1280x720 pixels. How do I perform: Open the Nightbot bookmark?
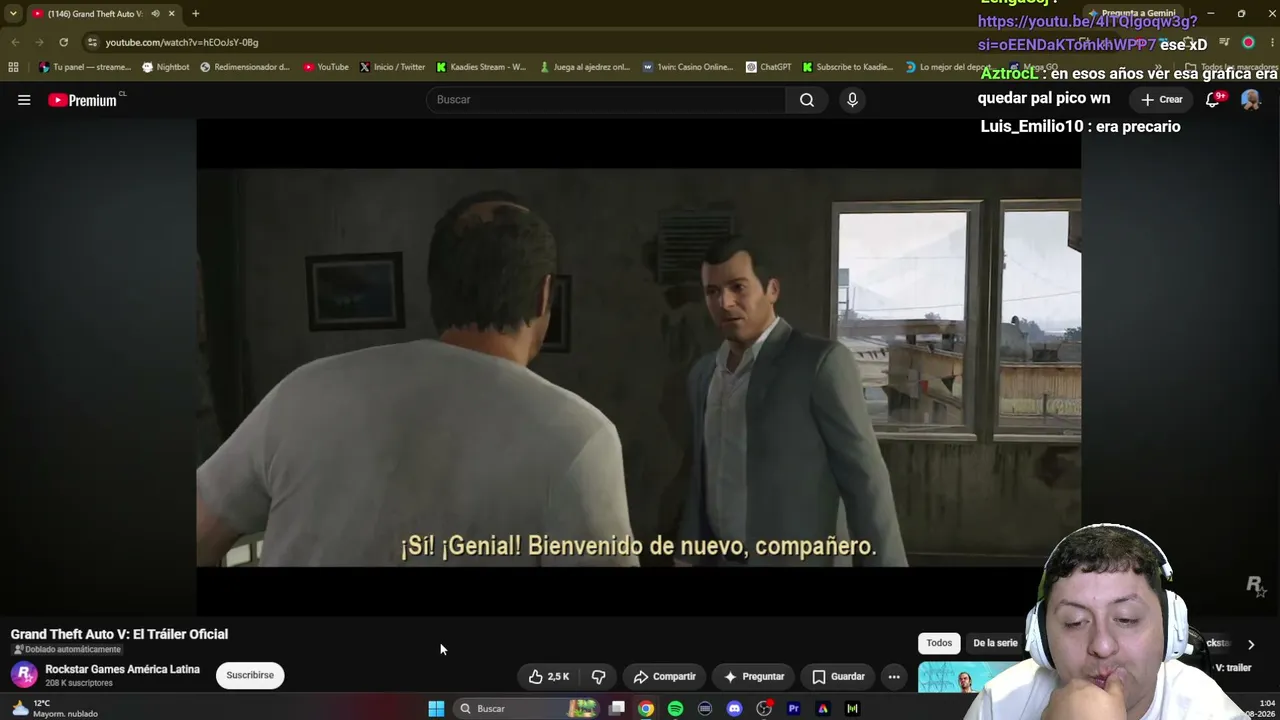pos(165,67)
